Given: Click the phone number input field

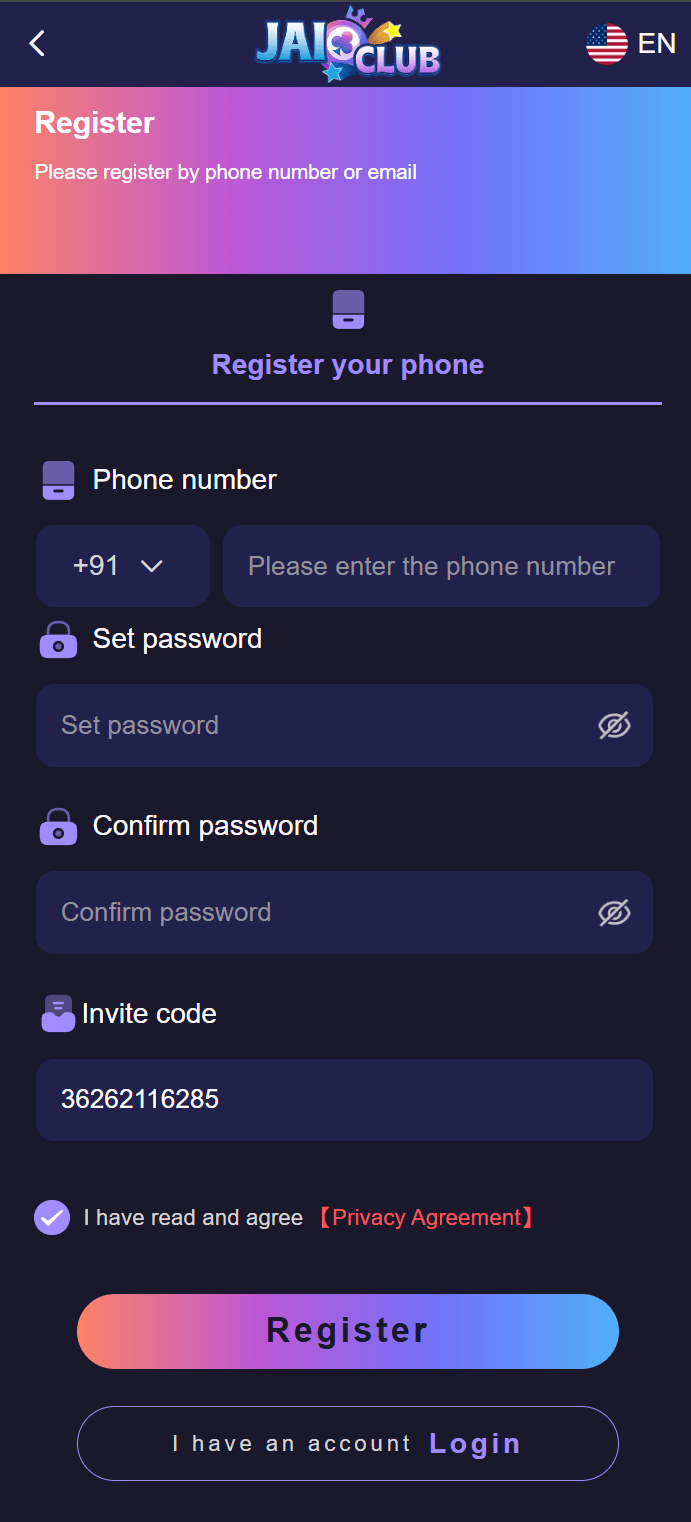Looking at the screenshot, I should (x=440, y=566).
